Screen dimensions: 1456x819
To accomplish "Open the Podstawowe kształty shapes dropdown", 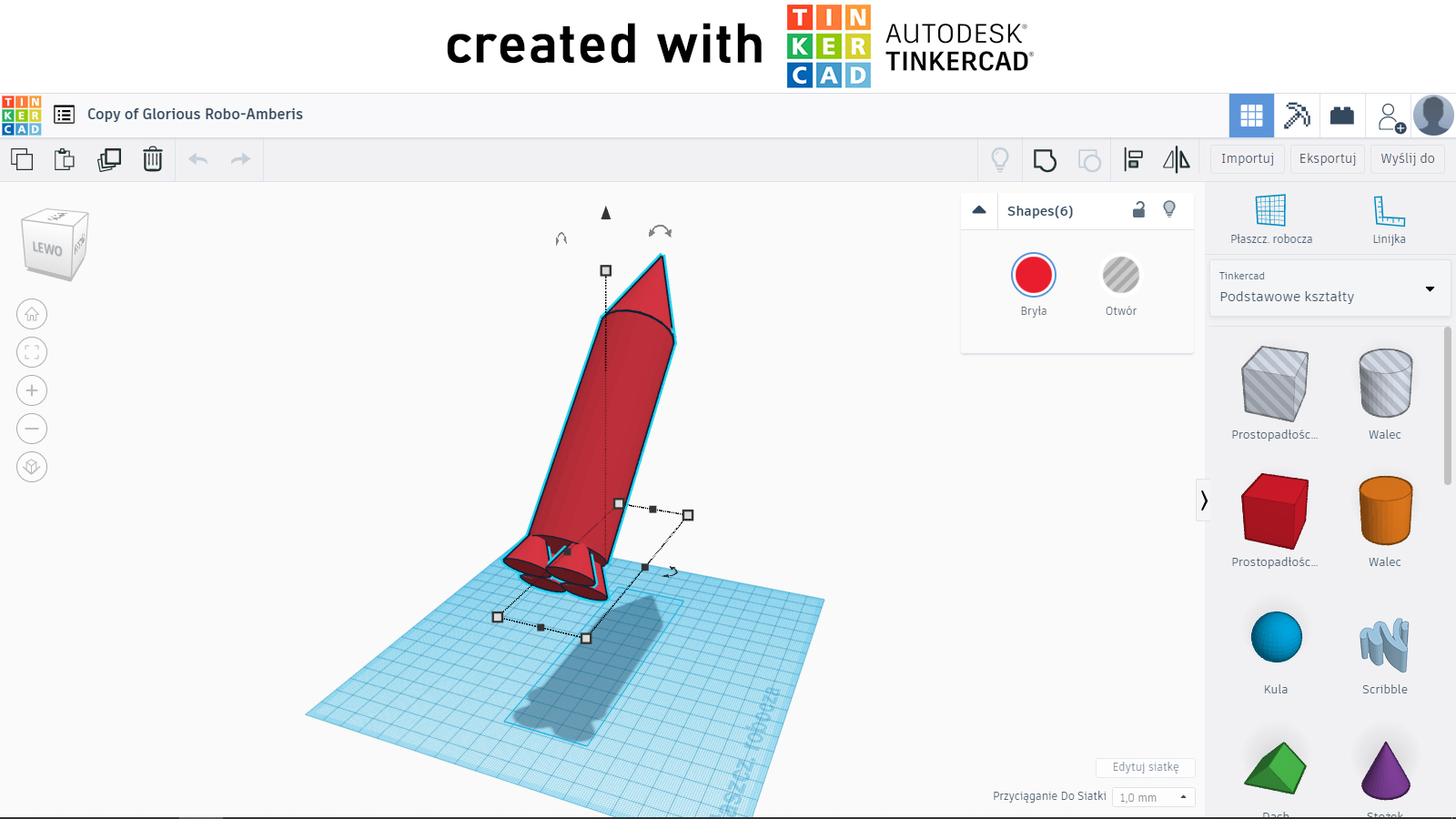I will click(1330, 288).
